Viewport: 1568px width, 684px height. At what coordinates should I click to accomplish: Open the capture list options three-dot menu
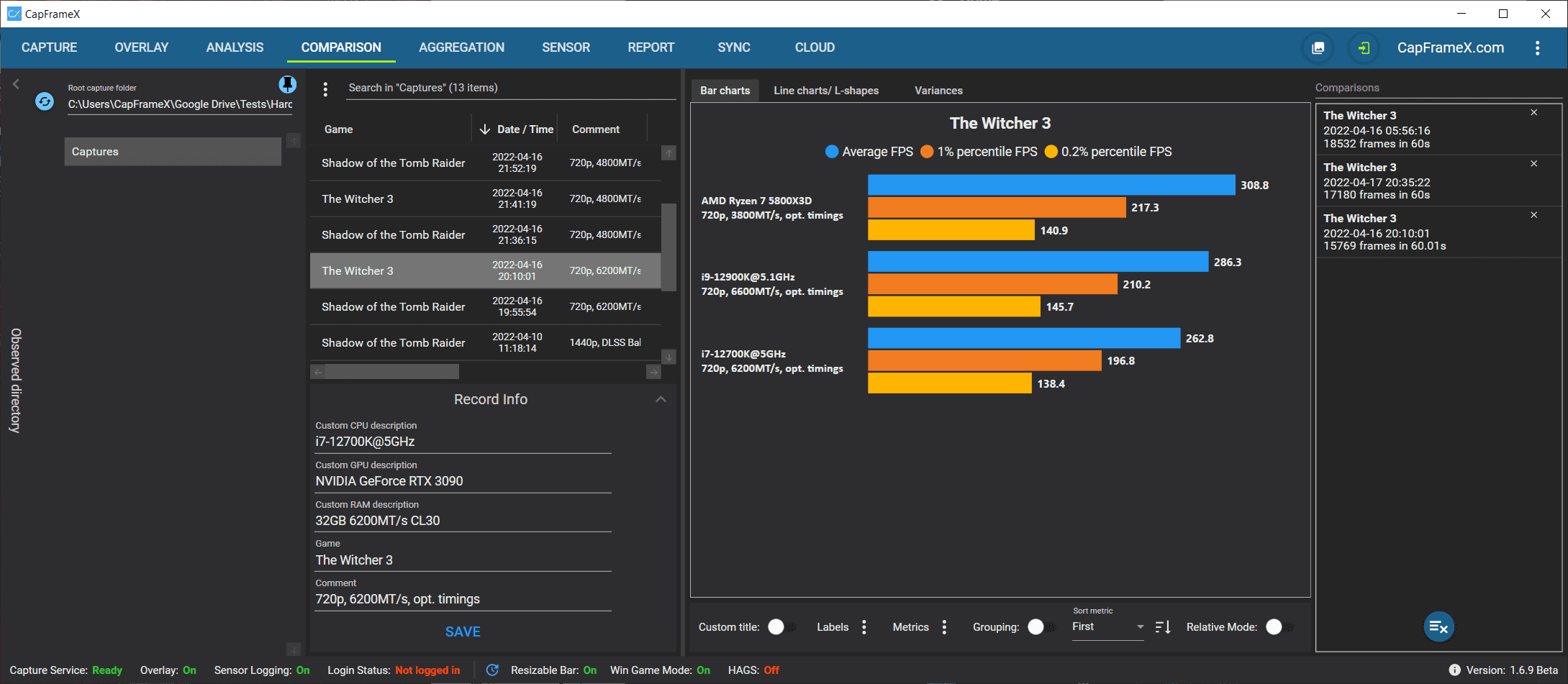coord(325,88)
